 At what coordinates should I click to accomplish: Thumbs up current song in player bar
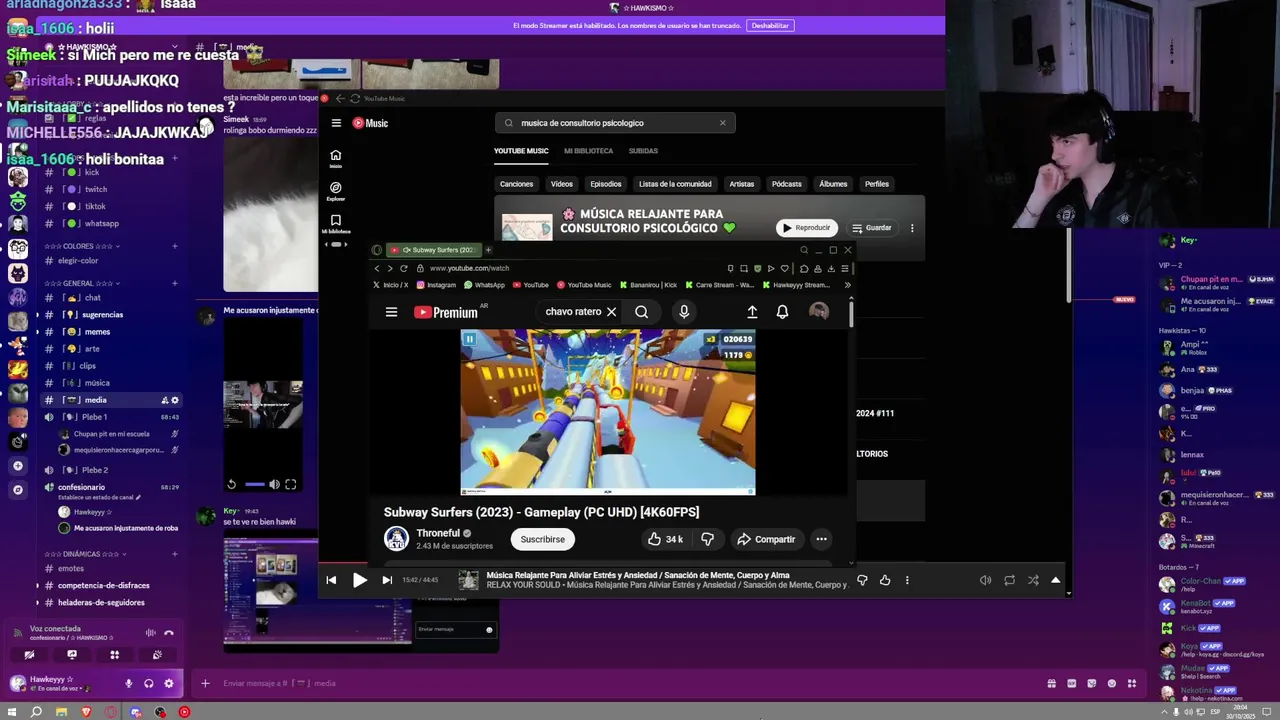[x=885, y=580]
